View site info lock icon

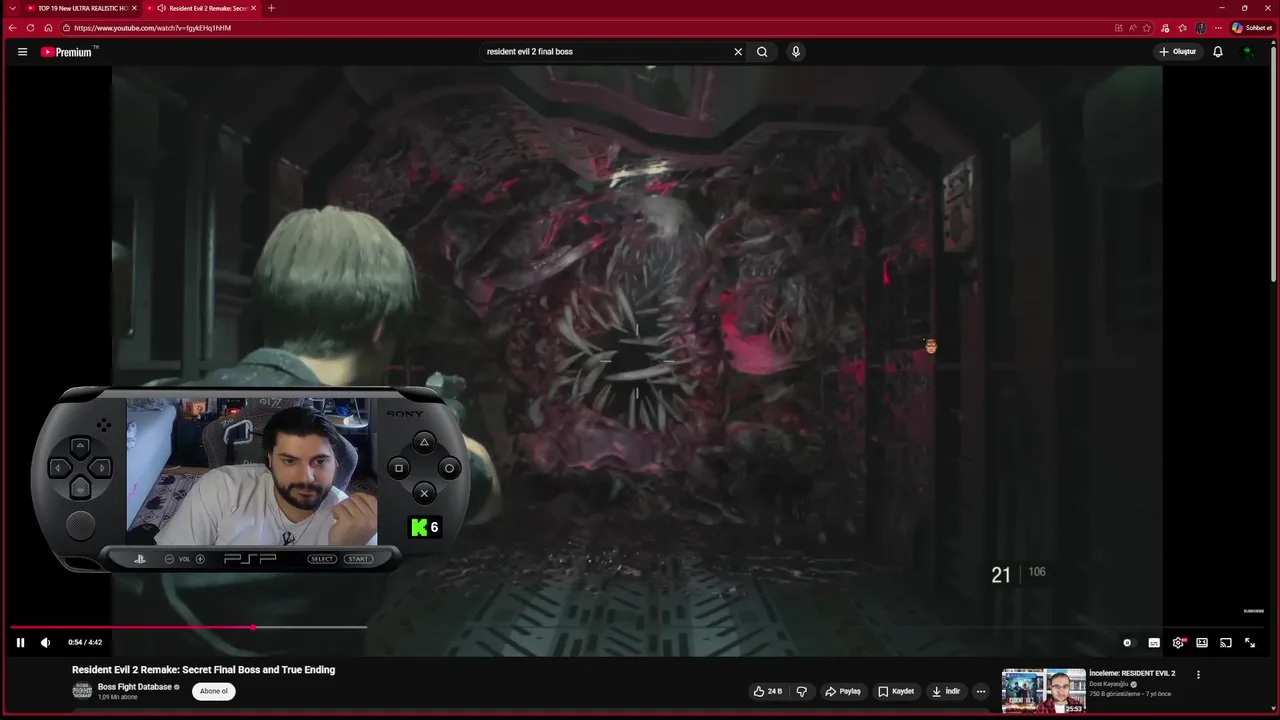(66, 28)
